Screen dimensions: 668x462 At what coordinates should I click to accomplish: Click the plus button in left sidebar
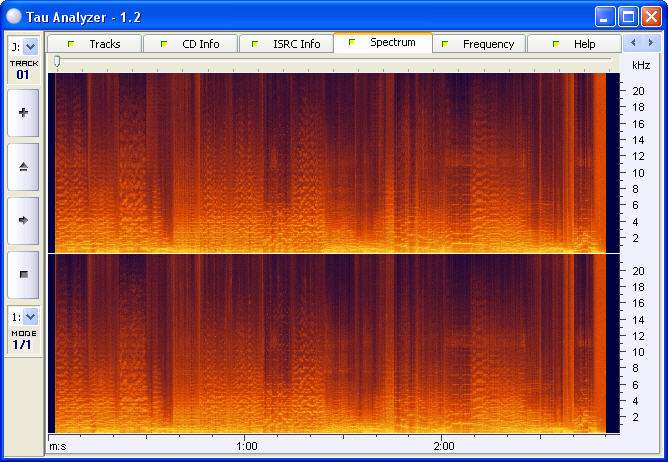tap(23, 113)
